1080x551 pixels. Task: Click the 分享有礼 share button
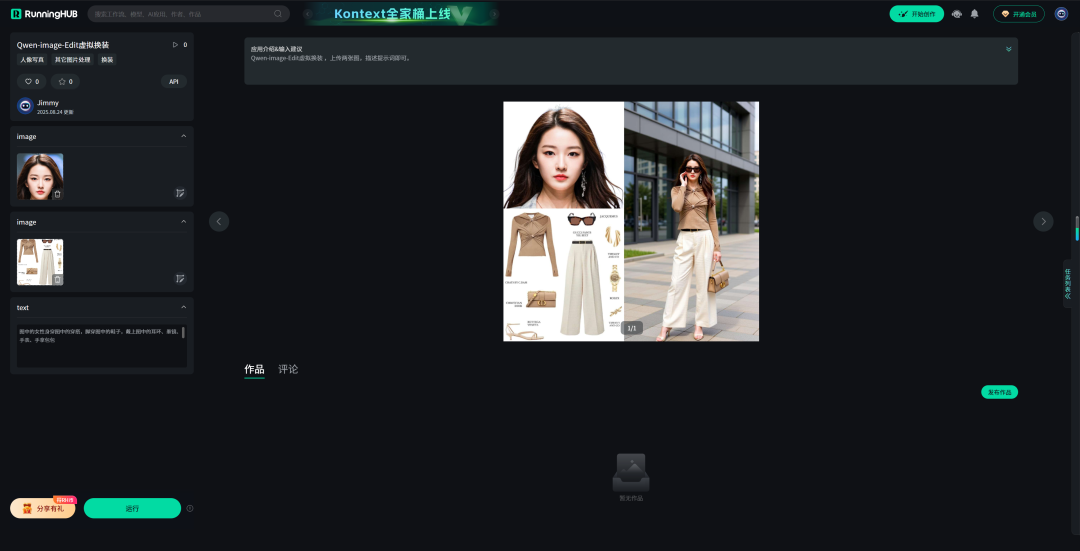point(43,508)
